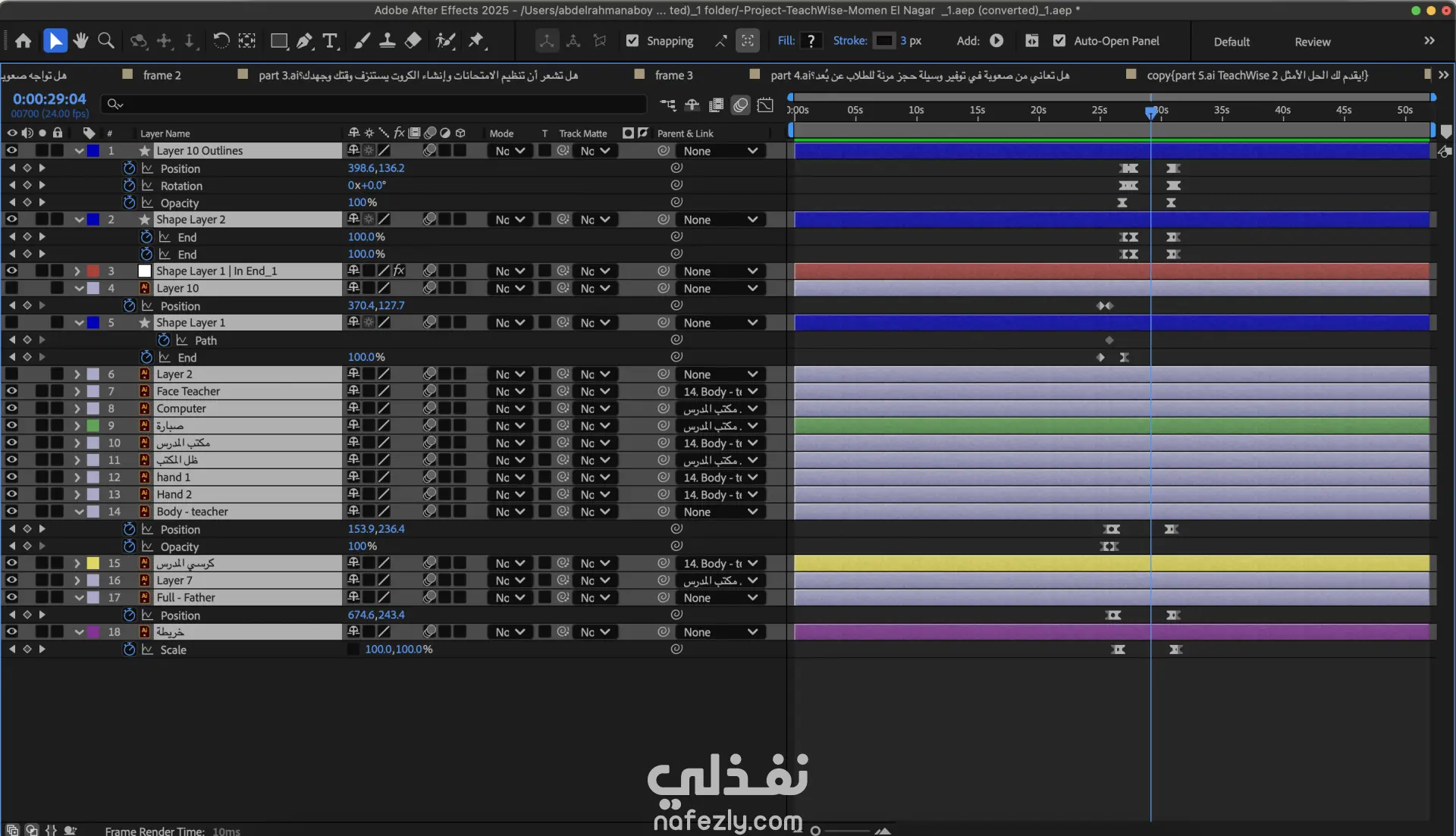Image resolution: width=1456 pixels, height=836 pixels.
Task: Select the Hand tool
Action: 80,41
